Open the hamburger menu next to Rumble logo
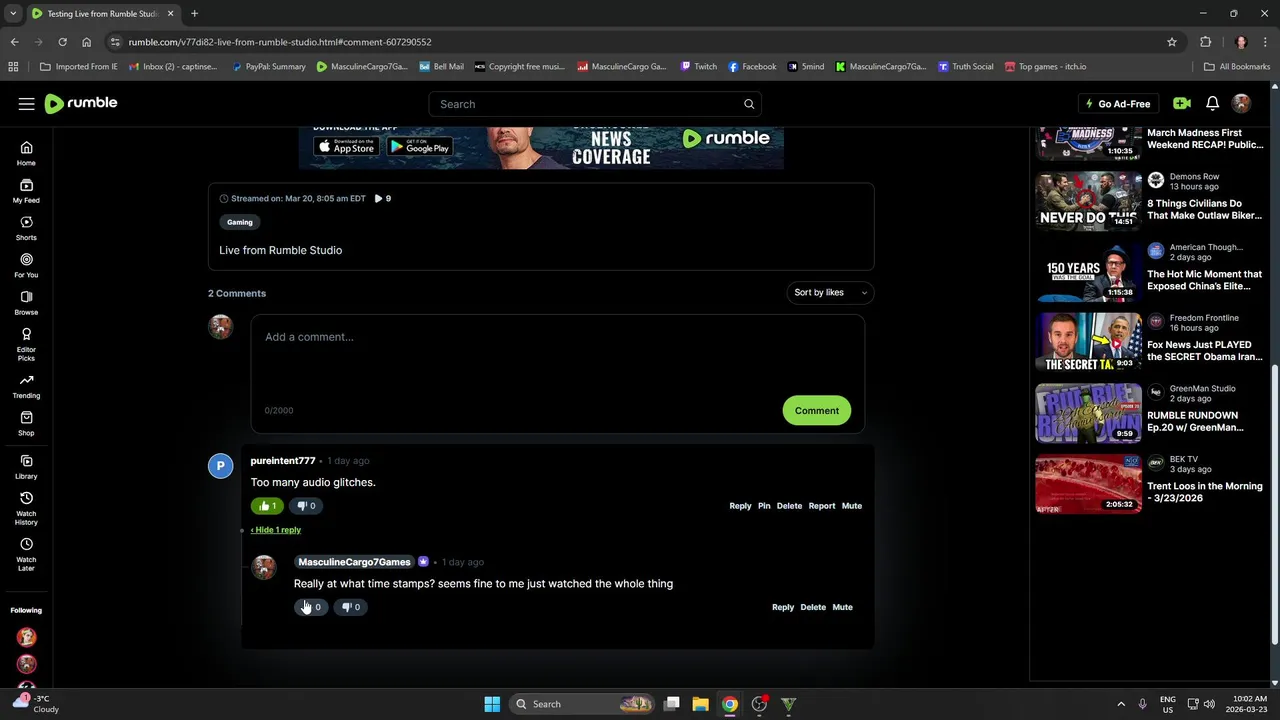The width and height of the screenshot is (1280, 720). click(x=26, y=104)
